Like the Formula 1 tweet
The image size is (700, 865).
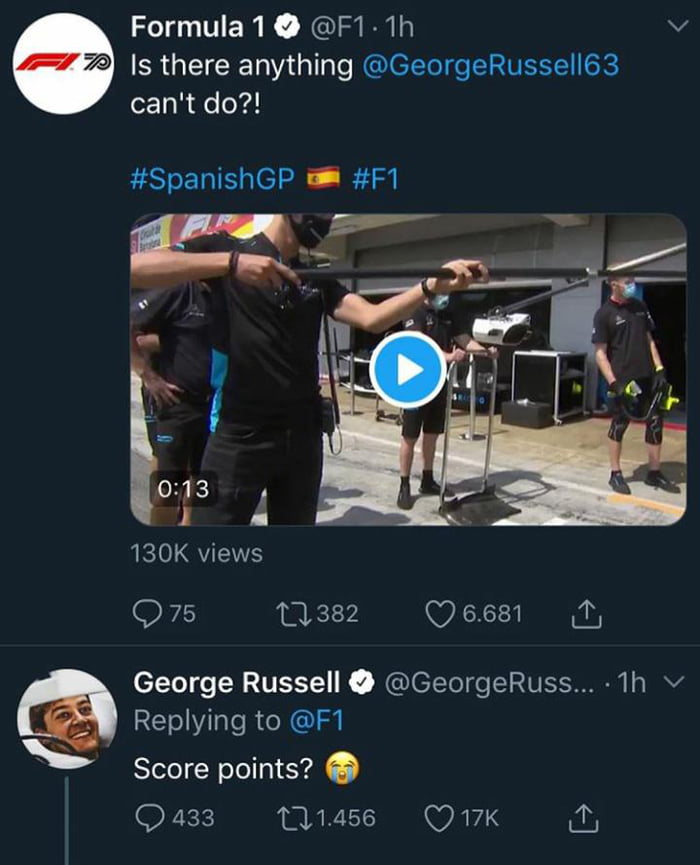(x=441, y=613)
